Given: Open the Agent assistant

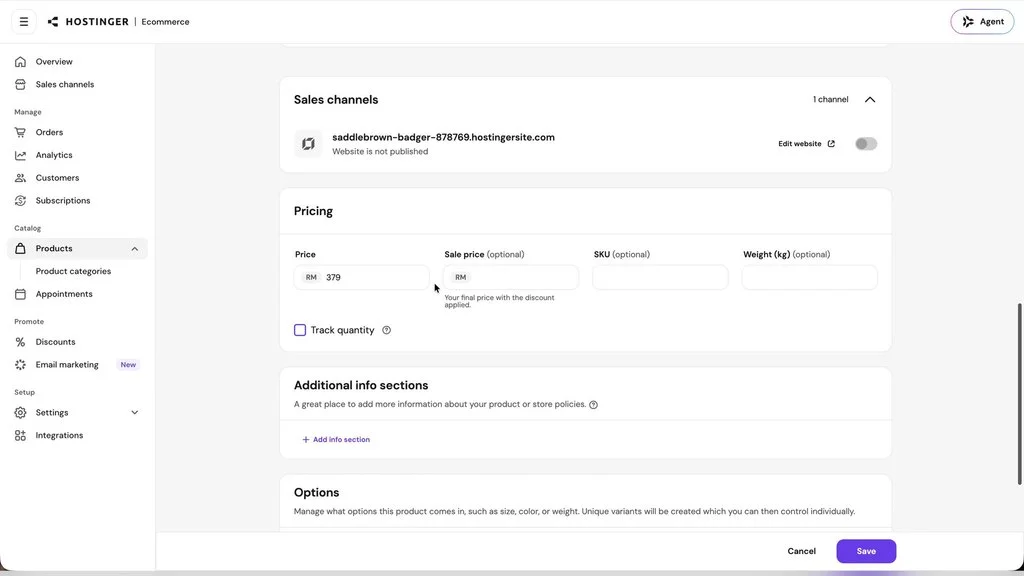Looking at the screenshot, I should (x=982, y=22).
